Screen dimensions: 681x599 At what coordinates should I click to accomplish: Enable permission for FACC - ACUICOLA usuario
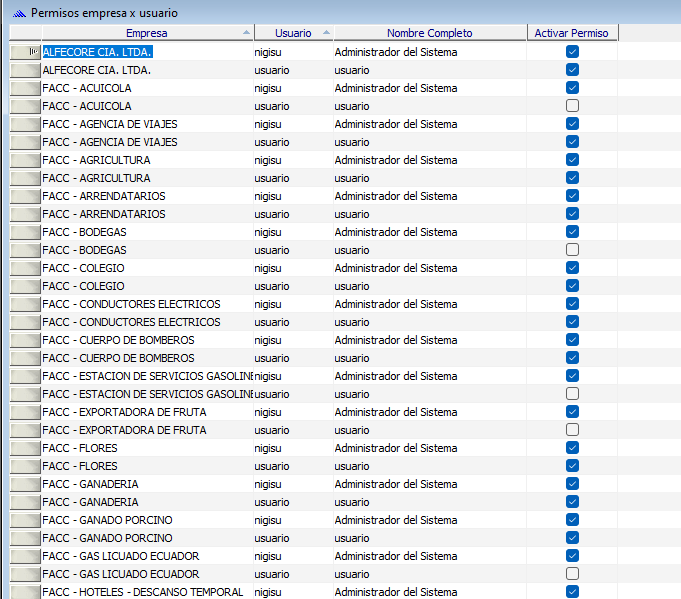pos(572,106)
